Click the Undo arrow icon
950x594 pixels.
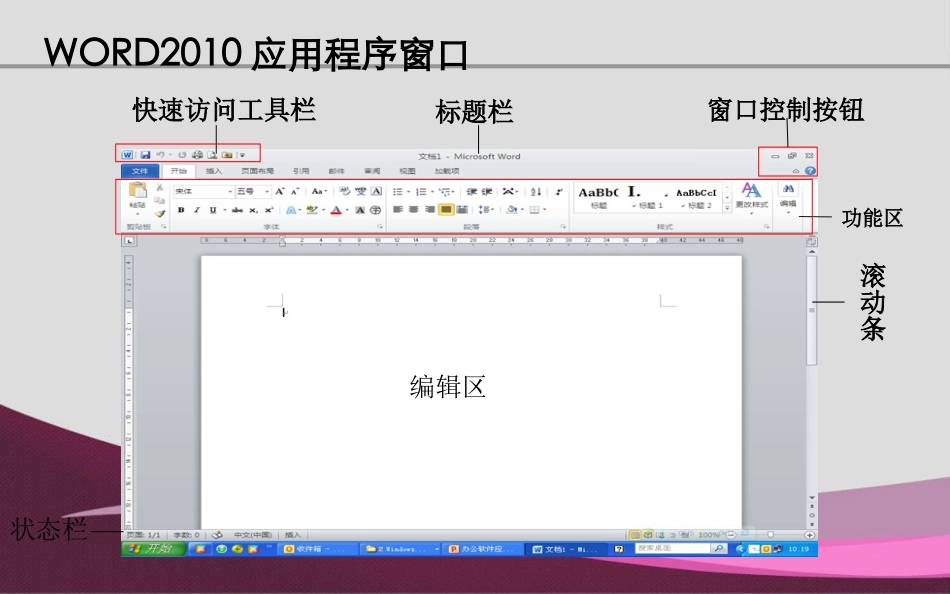(x=161, y=155)
